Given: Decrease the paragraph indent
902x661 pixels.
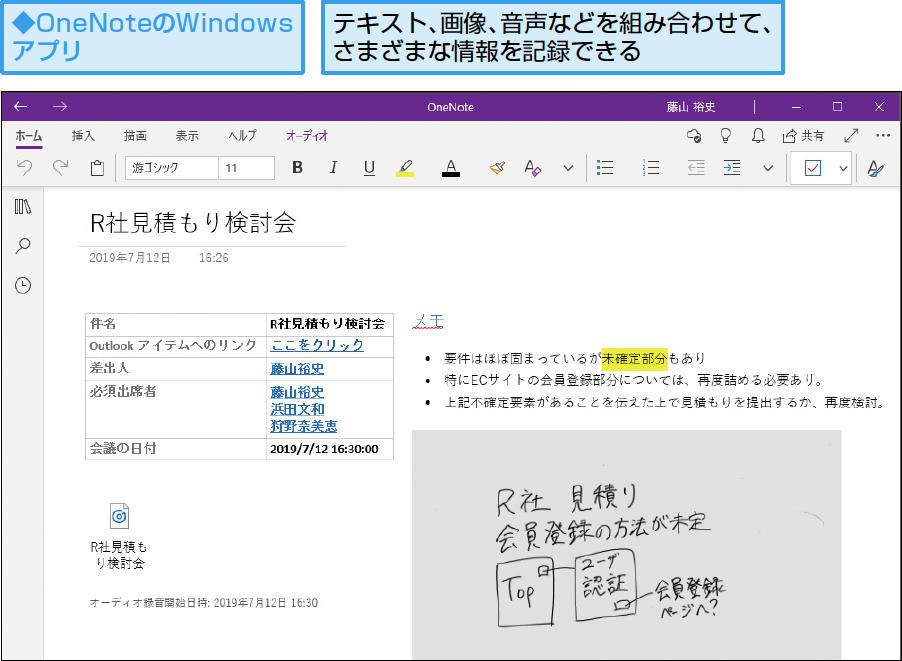Looking at the screenshot, I should 696,167.
